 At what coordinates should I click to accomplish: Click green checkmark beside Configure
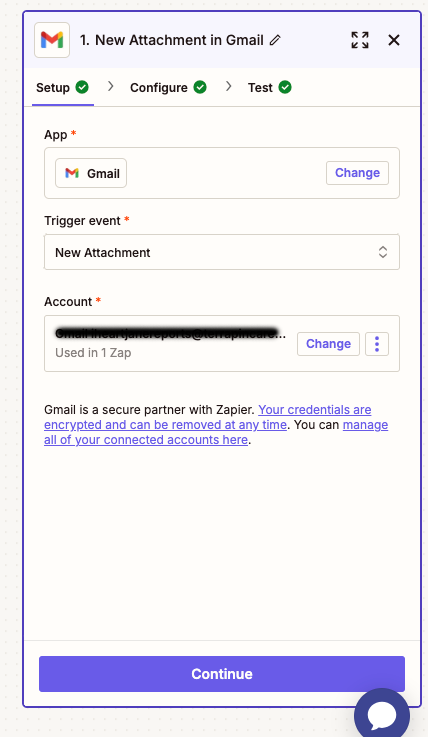pos(200,87)
